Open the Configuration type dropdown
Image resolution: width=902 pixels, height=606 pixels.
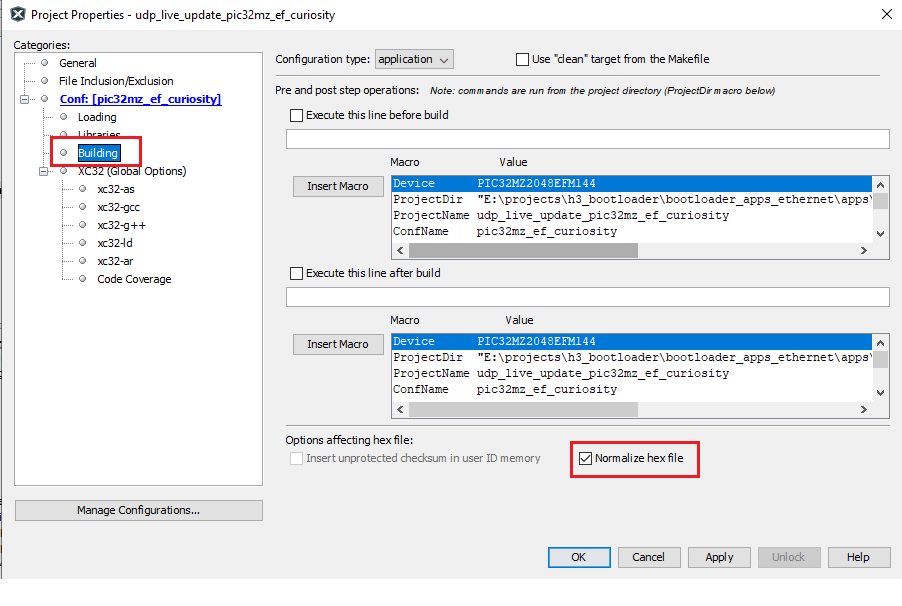coord(414,59)
